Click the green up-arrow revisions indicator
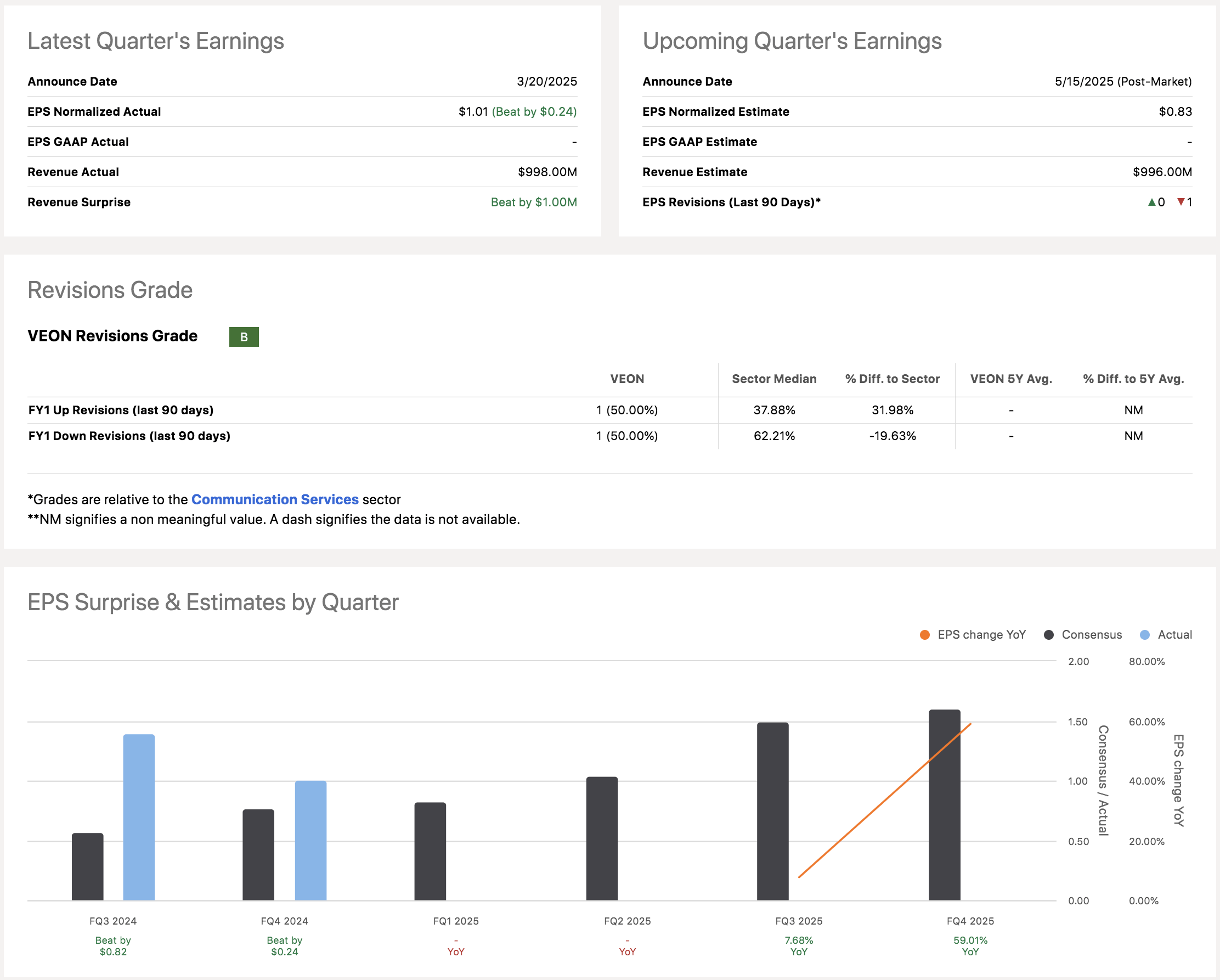 pyautogui.click(x=1151, y=202)
